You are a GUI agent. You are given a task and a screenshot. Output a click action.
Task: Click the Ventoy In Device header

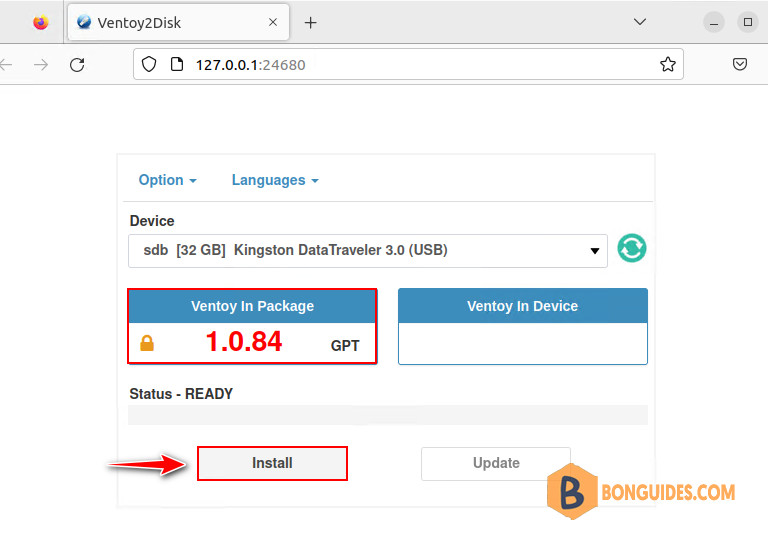coord(523,306)
